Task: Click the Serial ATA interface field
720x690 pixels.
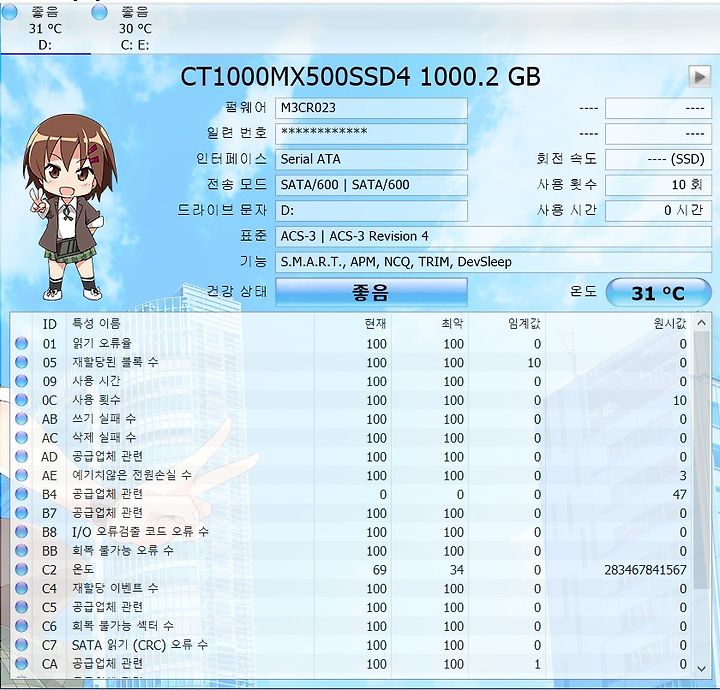Action: [371, 159]
